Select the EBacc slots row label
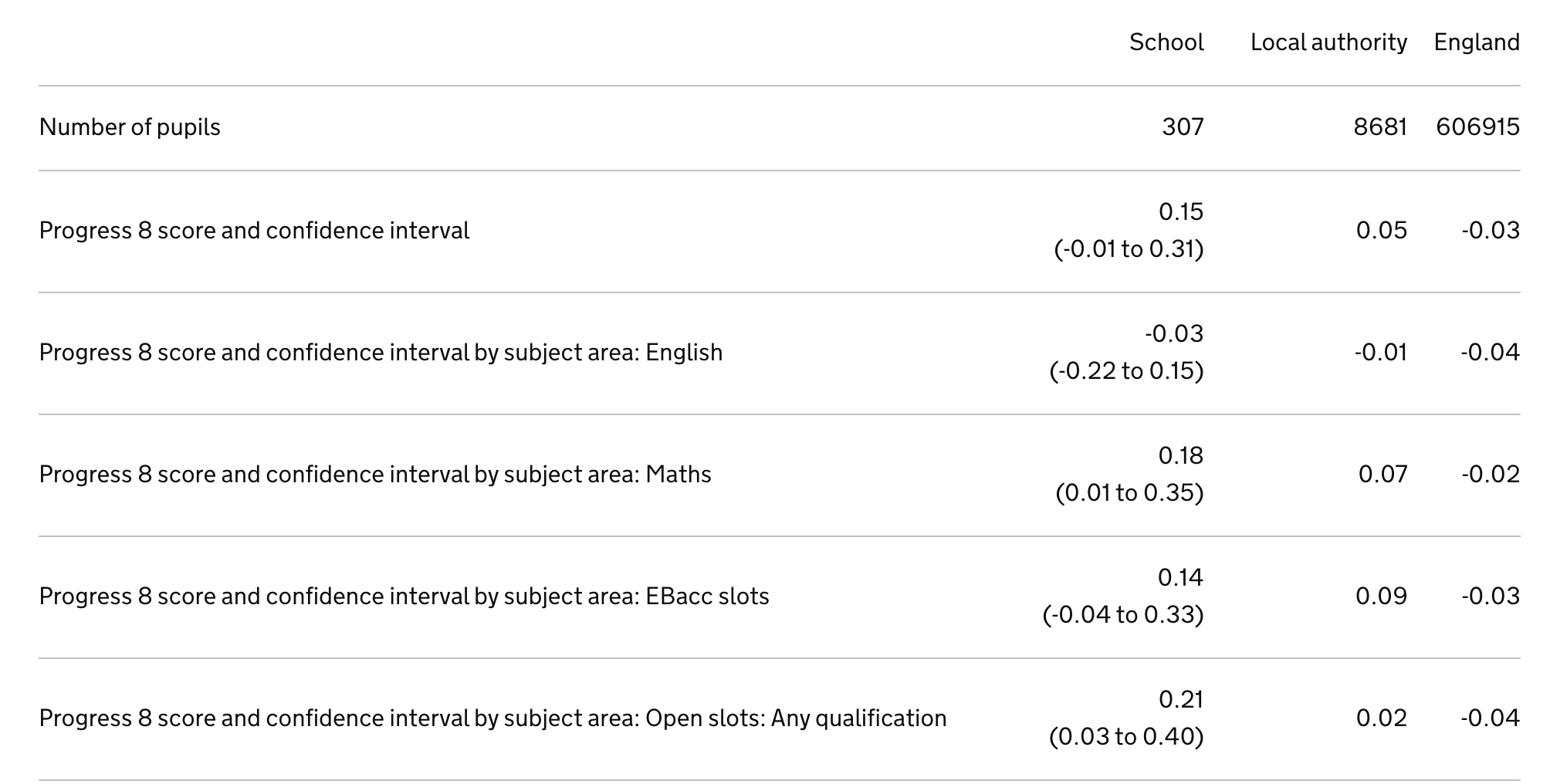The height and width of the screenshot is (784, 1550). pyautogui.click(x=404, y=596)
